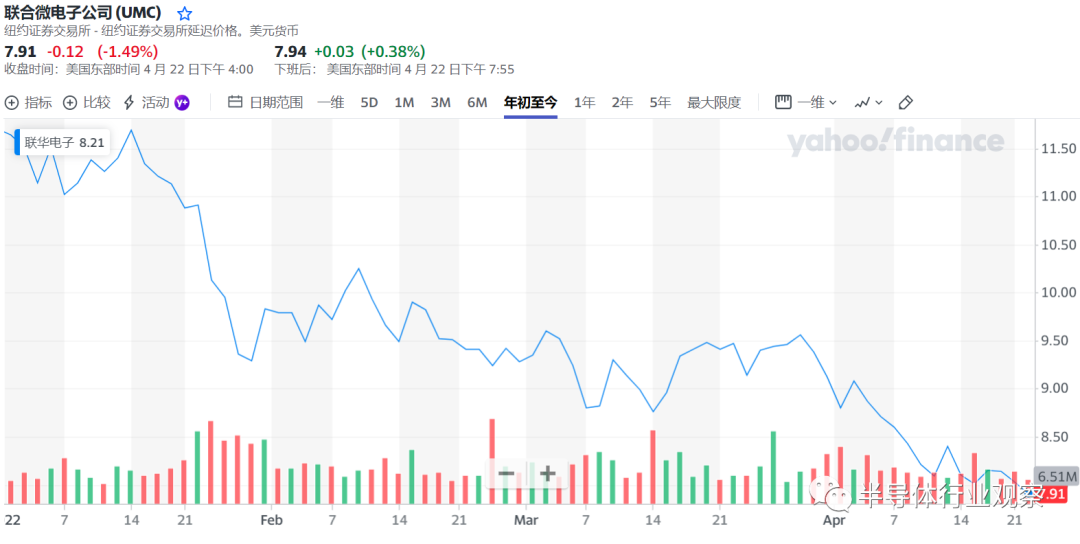
Task: Select the 1M range
Action: pyautogui.click(x=404, y=103)
